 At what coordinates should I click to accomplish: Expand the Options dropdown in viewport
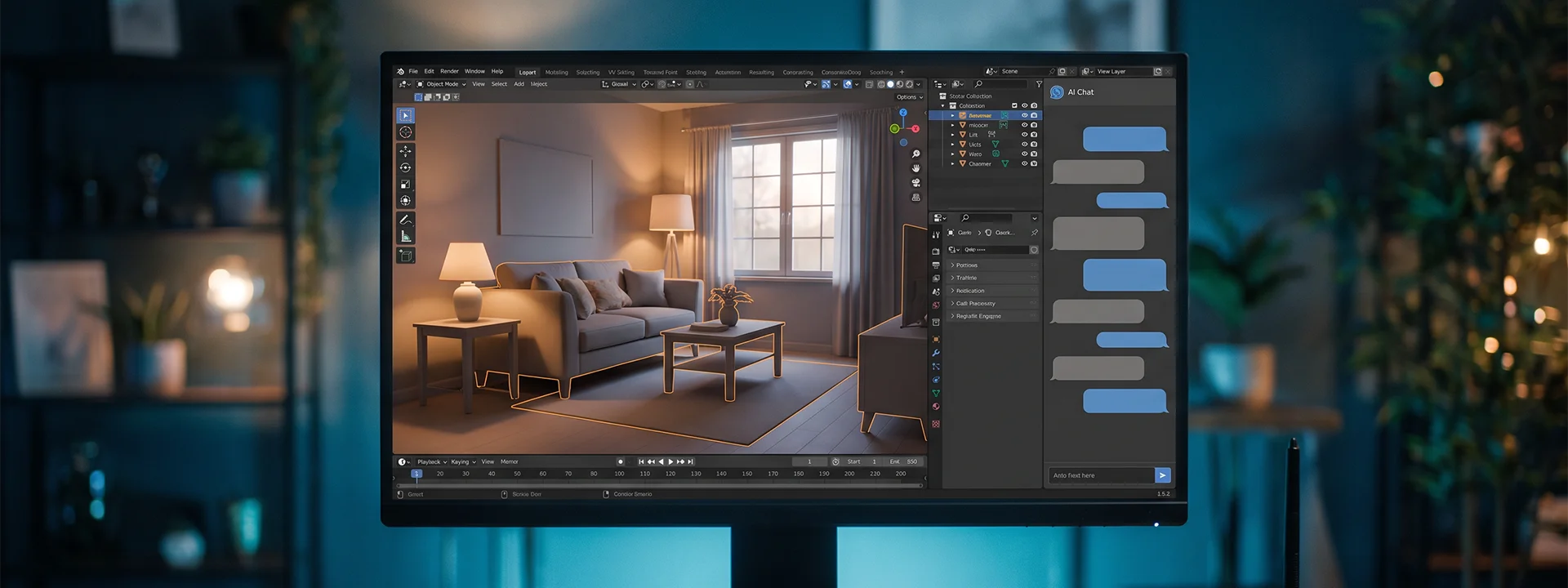click(910, 97)
